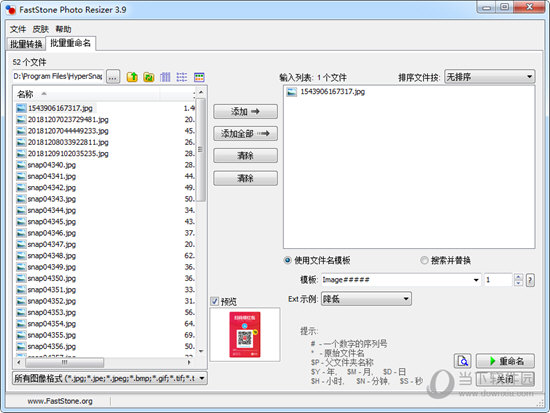Sort files by the 名称 column header
The width and height of the screenshot is (550, 413).
86,94
